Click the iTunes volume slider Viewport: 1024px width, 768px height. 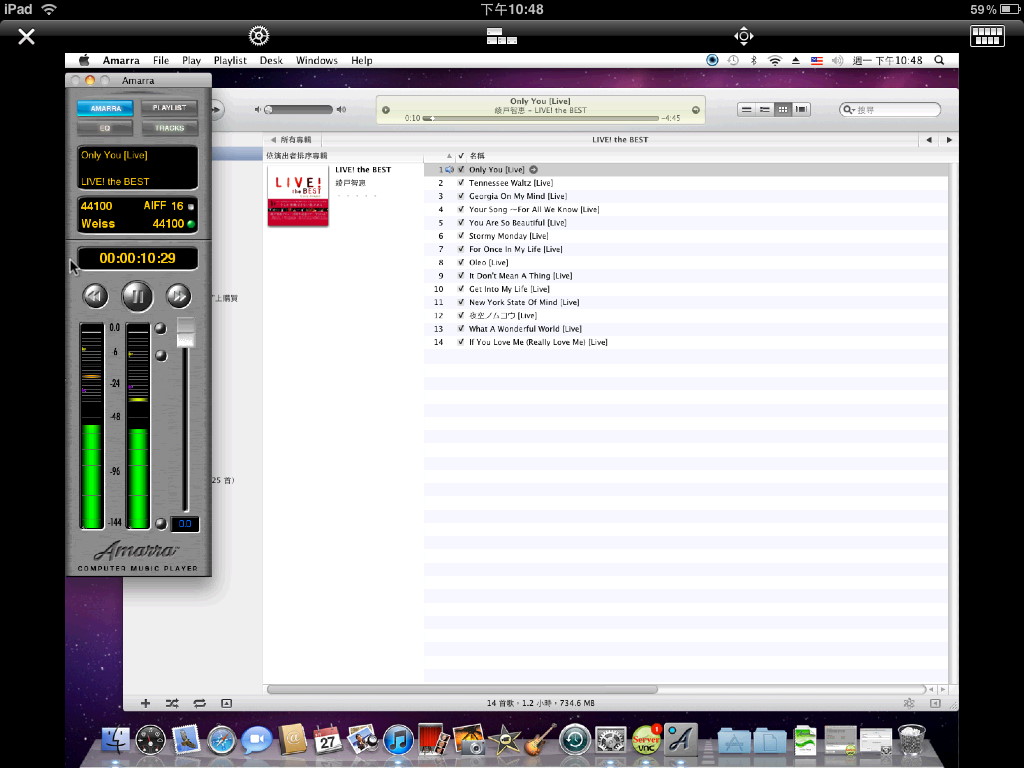[x=300, y=109]
